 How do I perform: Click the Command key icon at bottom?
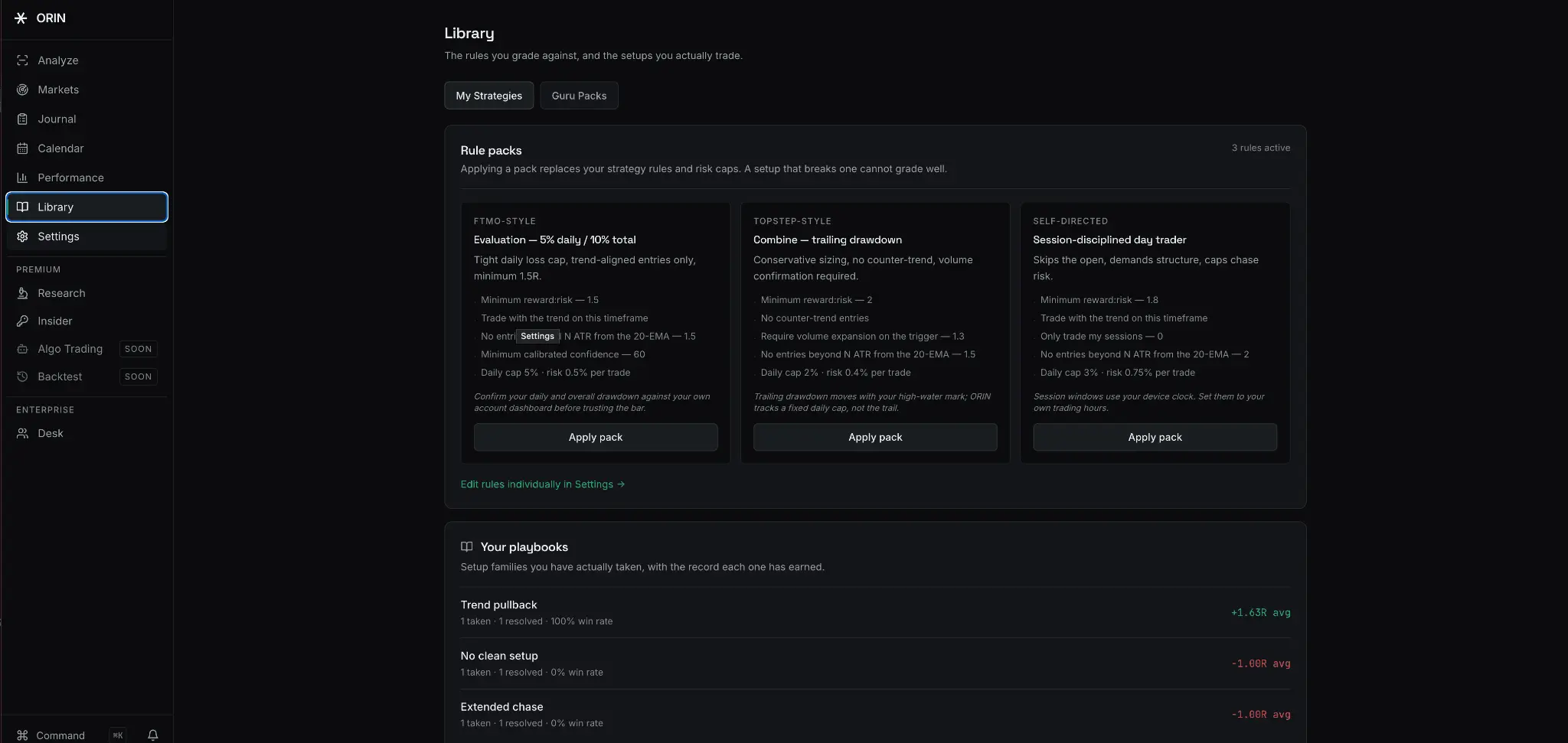pyautogui.click(x=22, y=735)
